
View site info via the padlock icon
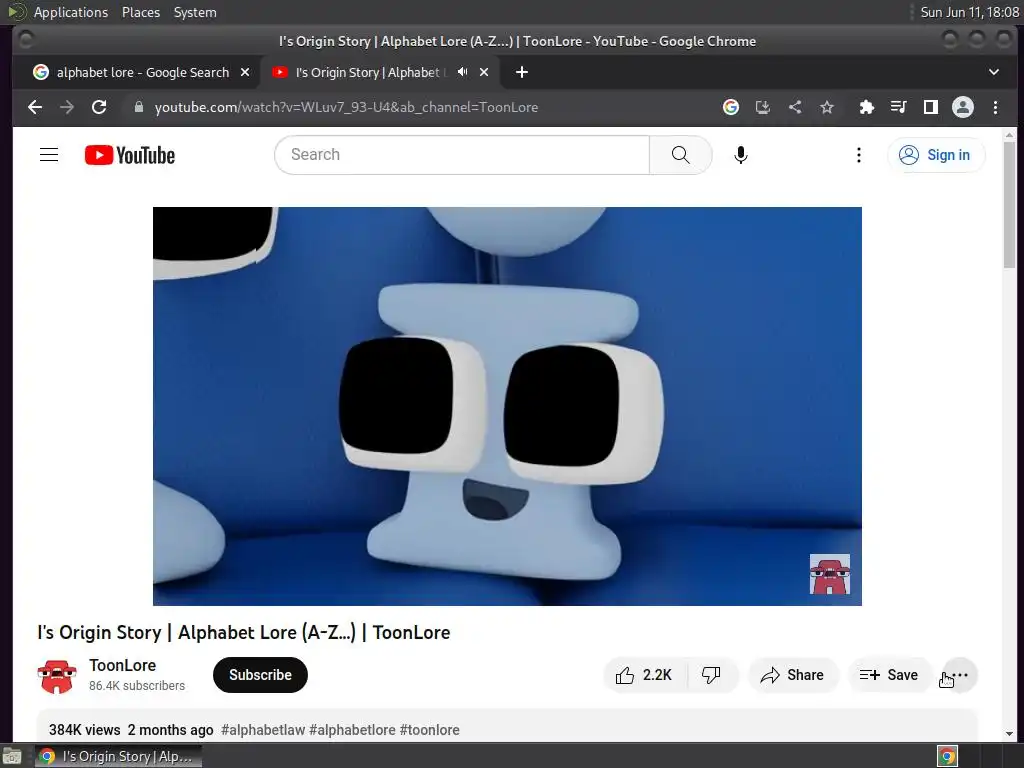pyautogui.click(x=138, y=107)
